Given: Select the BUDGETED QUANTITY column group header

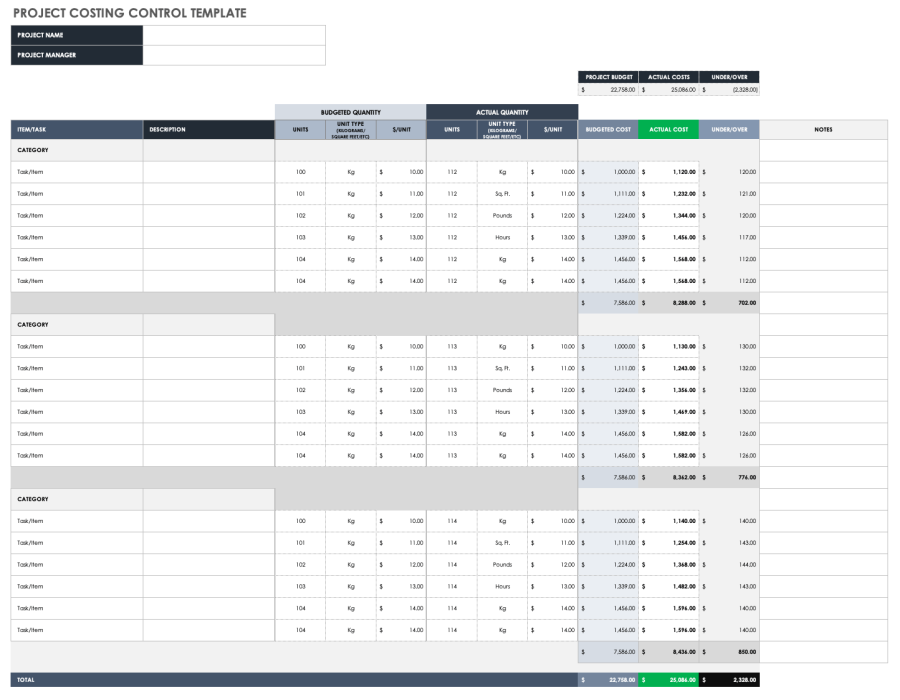Looking at the screenshot, I should tap(350, 111).
